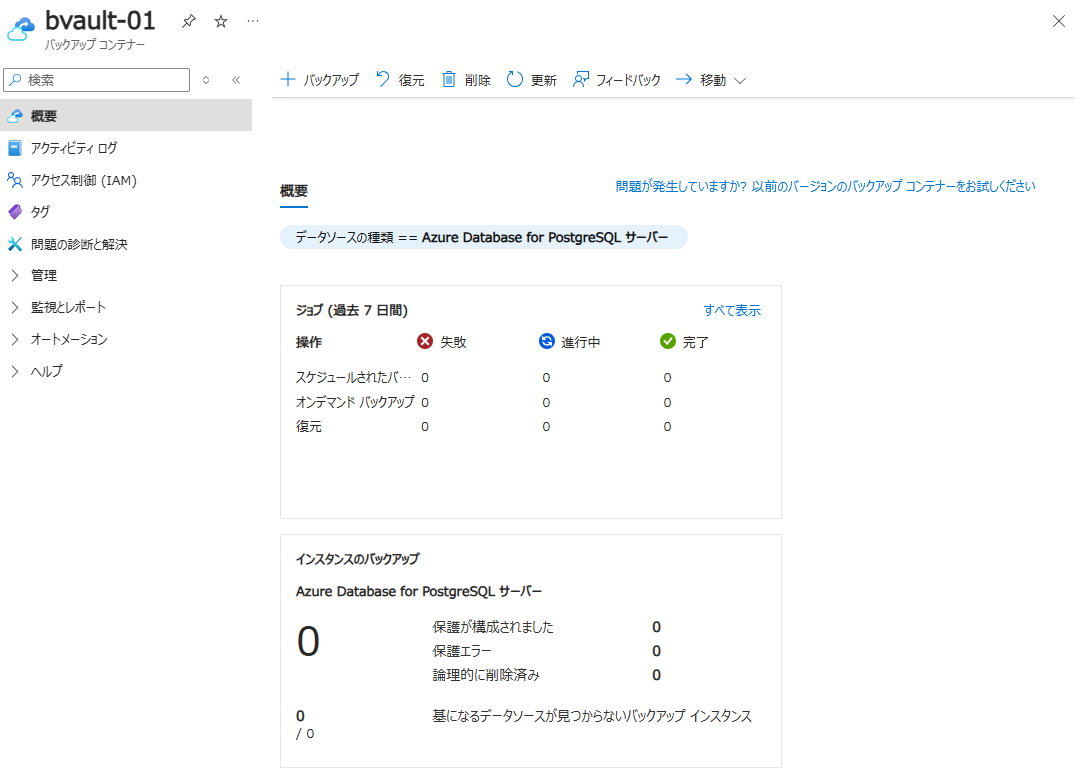The height and width of the screenshot is (777, 1083).
Task: Click the スケジュールされたバ… row label
Action: point(353,377)
